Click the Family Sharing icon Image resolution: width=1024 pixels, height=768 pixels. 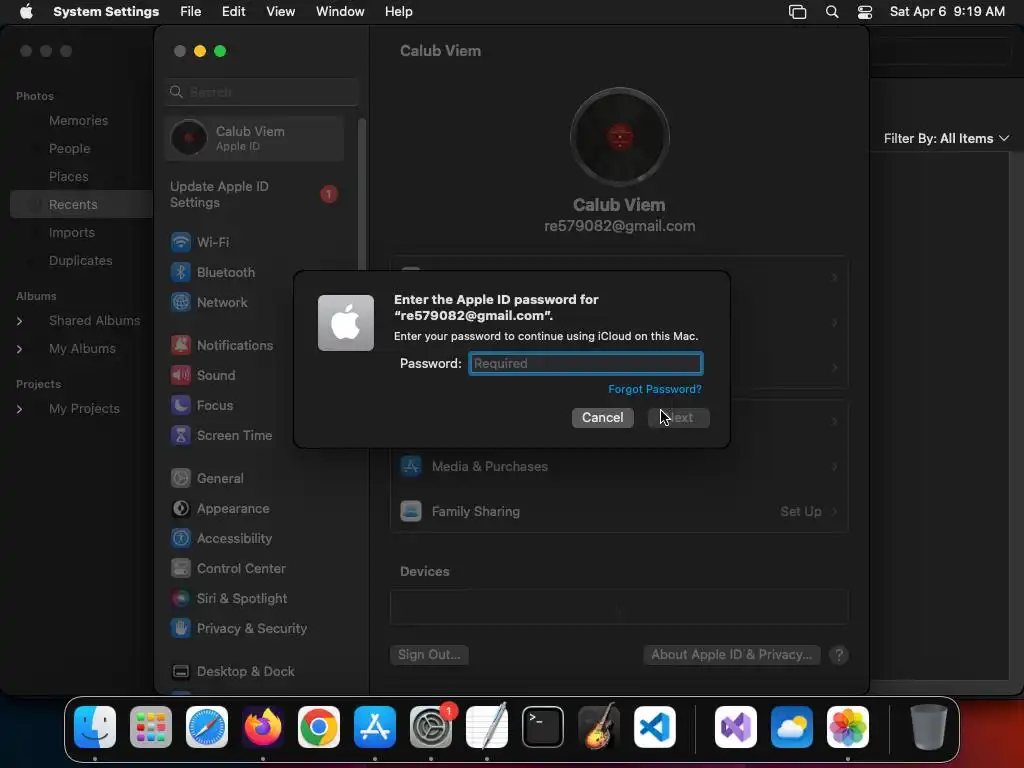click(x=411, y=511)
